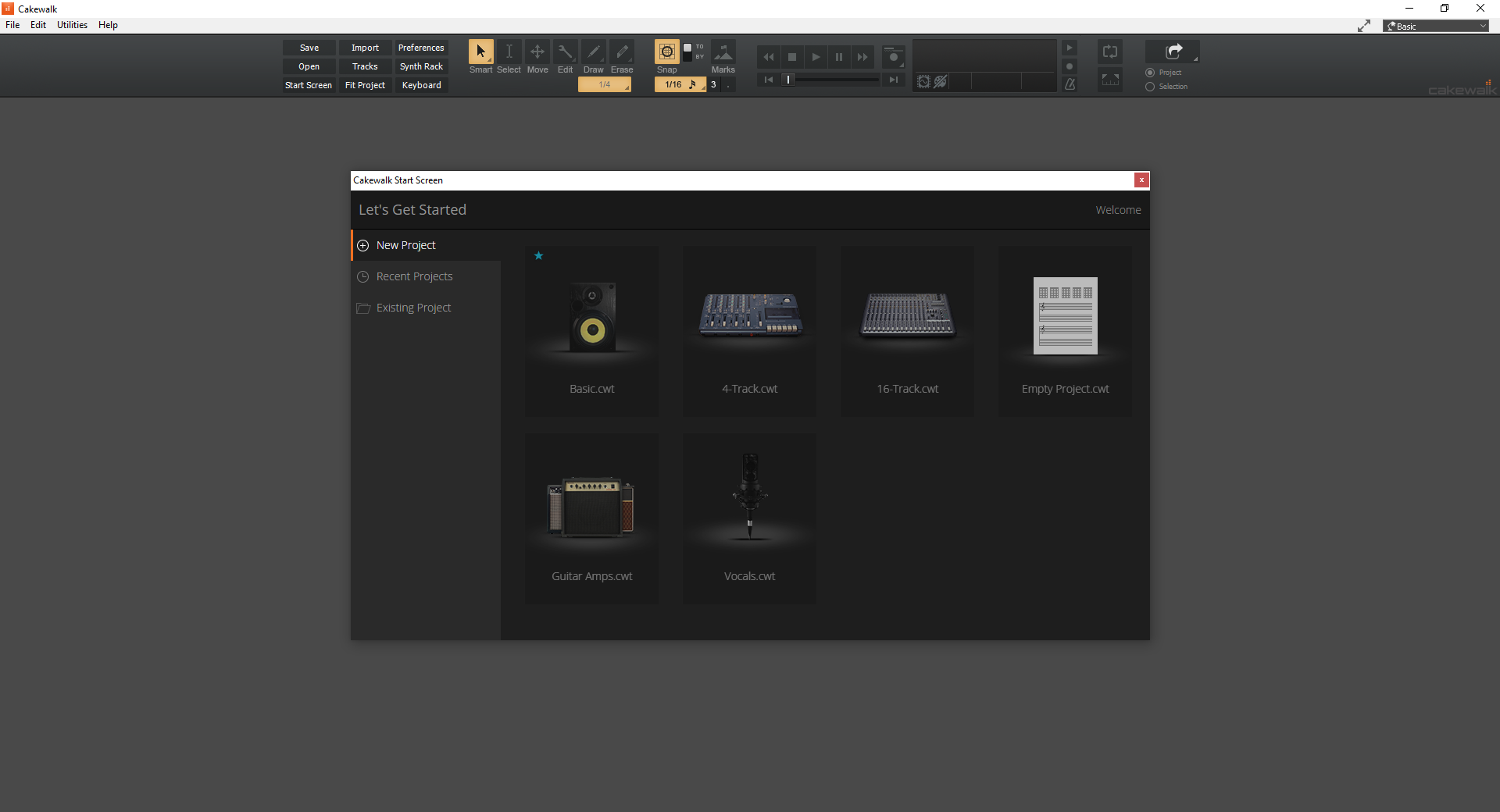Stop playback in transport
Viewport: 1500px width, 812px height.
pos(792,57)
